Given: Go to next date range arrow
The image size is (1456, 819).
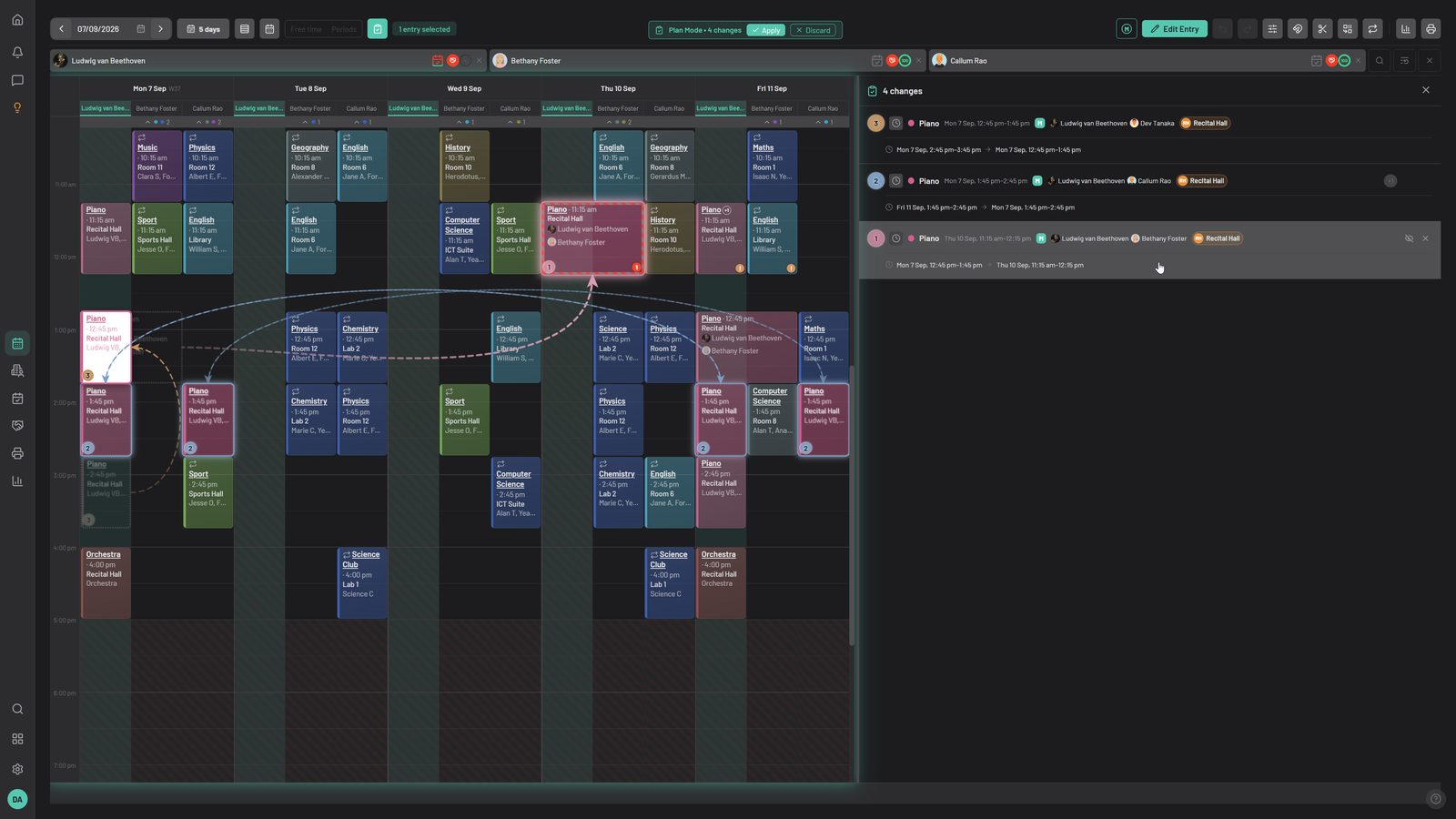Looking at the screenshot, I should pos(161,29).
